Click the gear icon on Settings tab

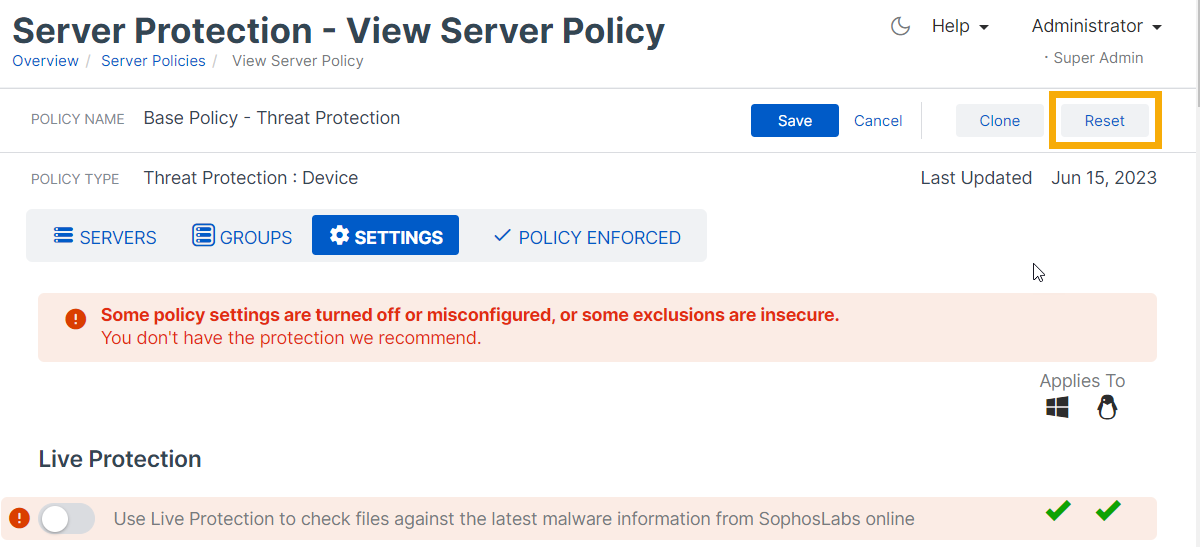click(x=340, y=236)
